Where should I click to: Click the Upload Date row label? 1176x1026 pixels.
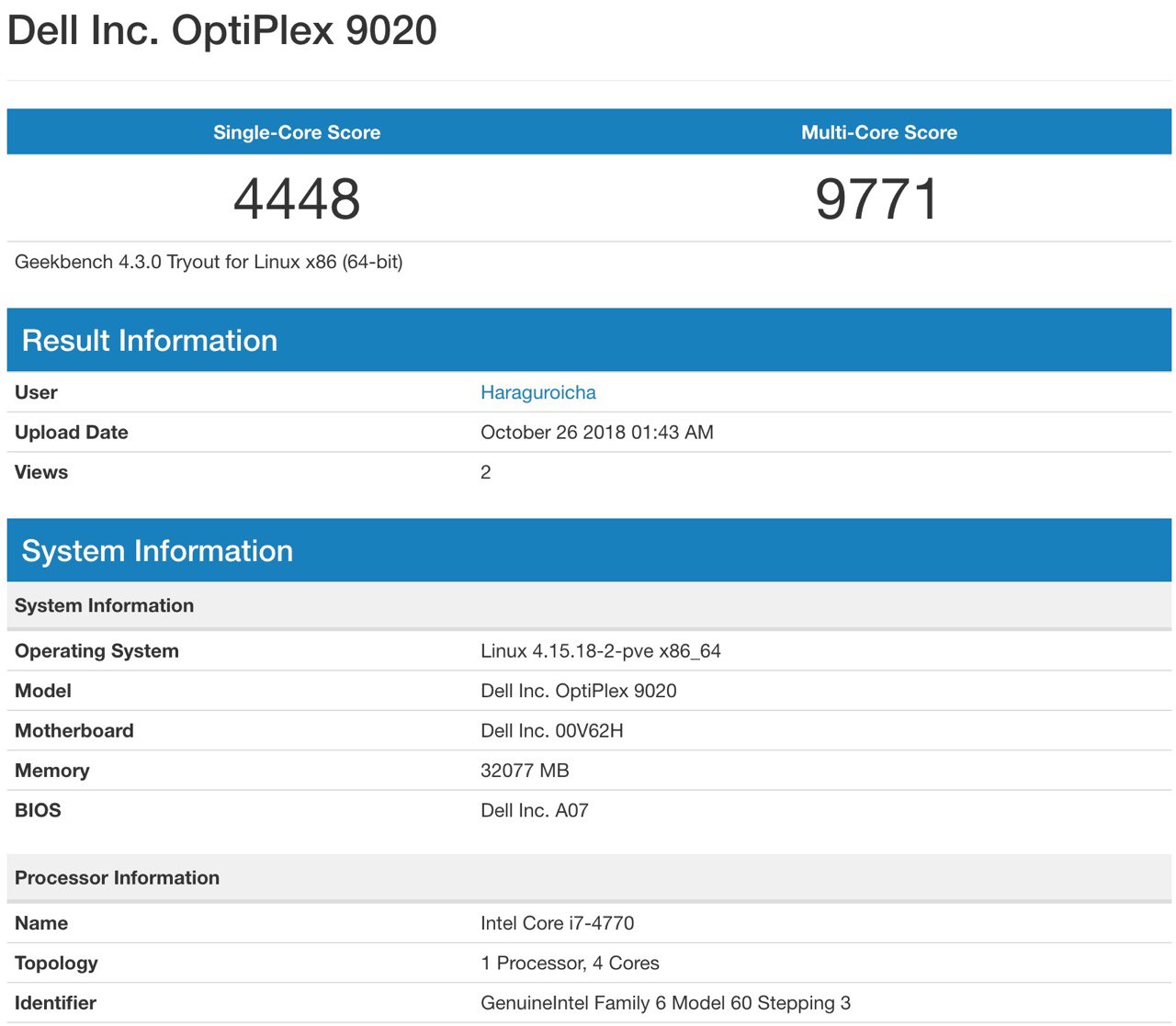pos(72,432)
